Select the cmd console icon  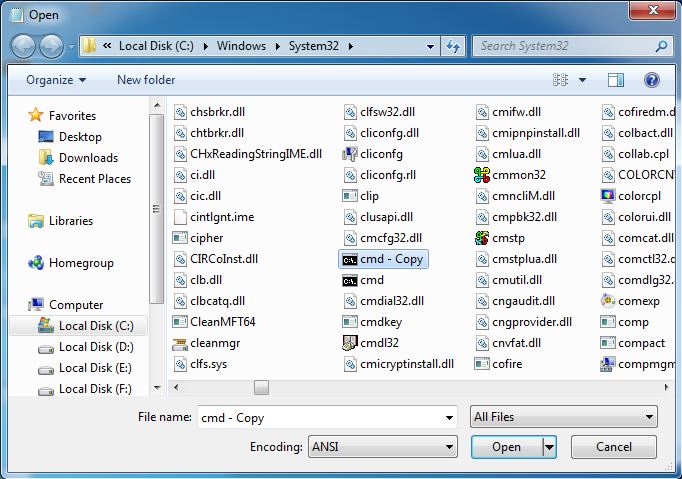point(350,281)
